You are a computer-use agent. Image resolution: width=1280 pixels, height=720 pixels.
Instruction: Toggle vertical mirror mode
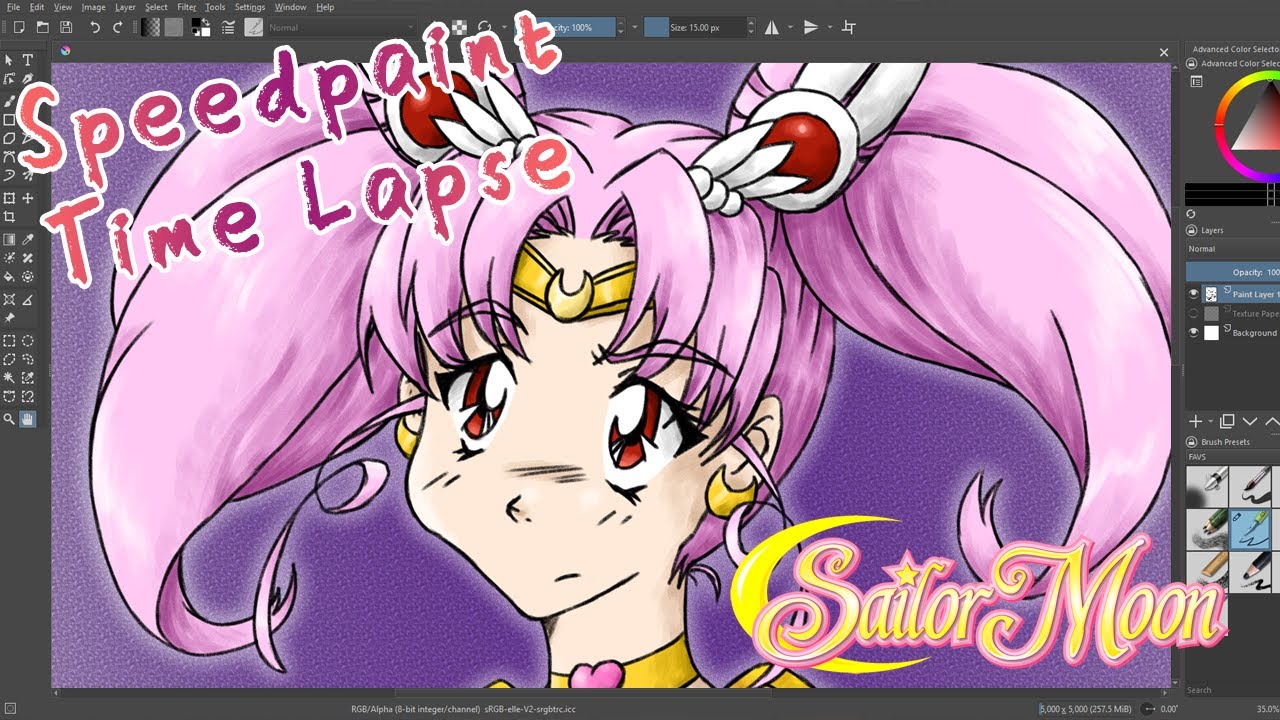(811, 27)
